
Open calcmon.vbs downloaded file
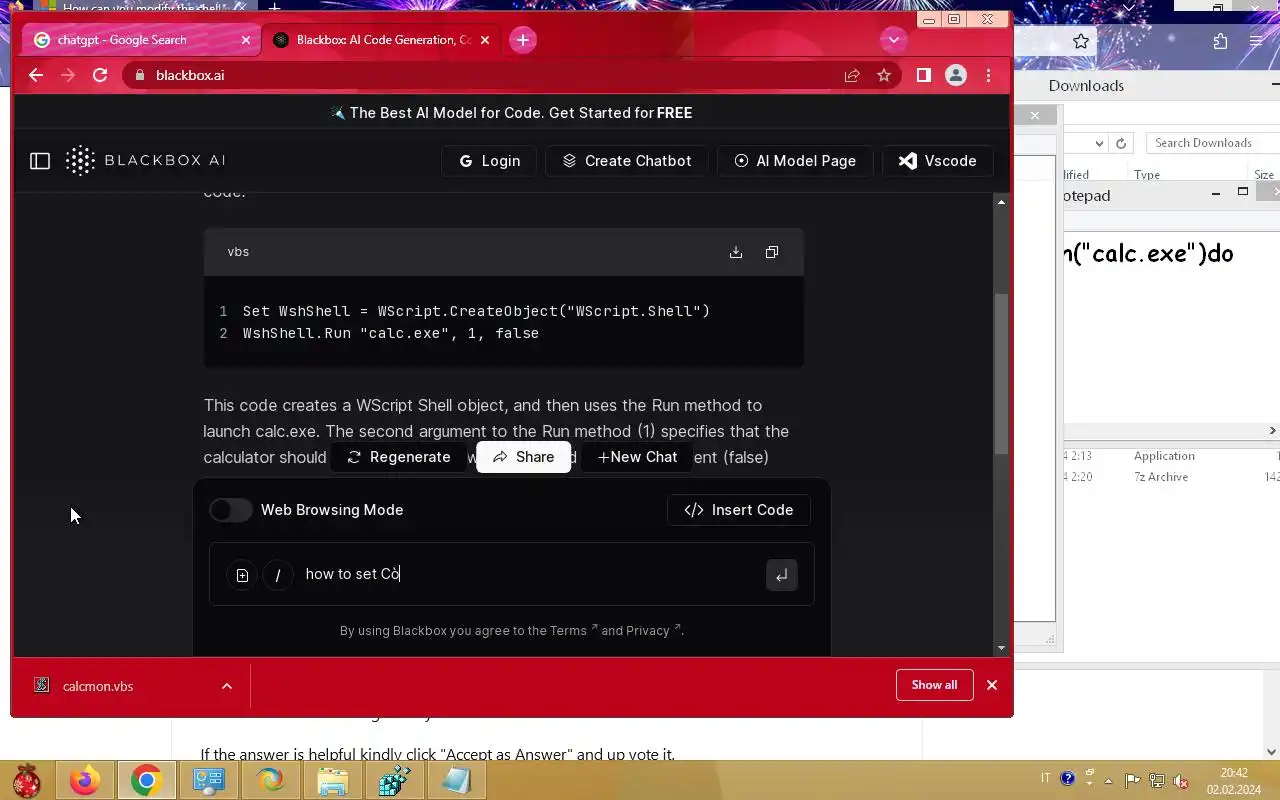click(x=98, y=686)
